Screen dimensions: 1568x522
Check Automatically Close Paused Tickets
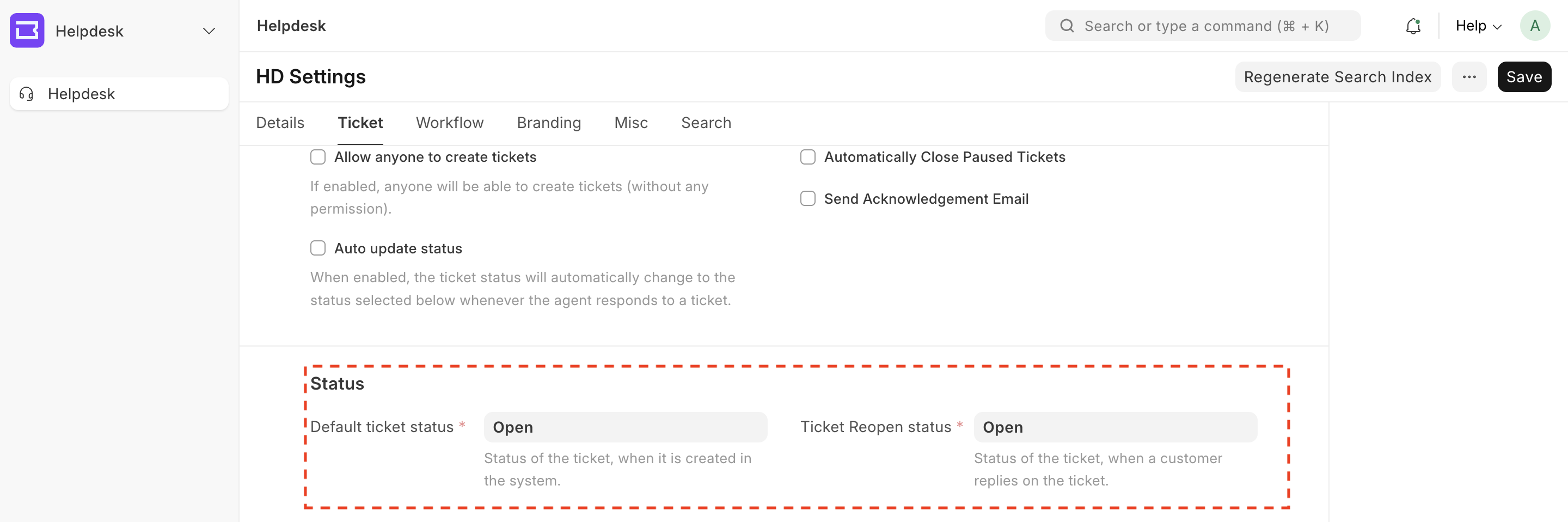[x=808, y=157]
